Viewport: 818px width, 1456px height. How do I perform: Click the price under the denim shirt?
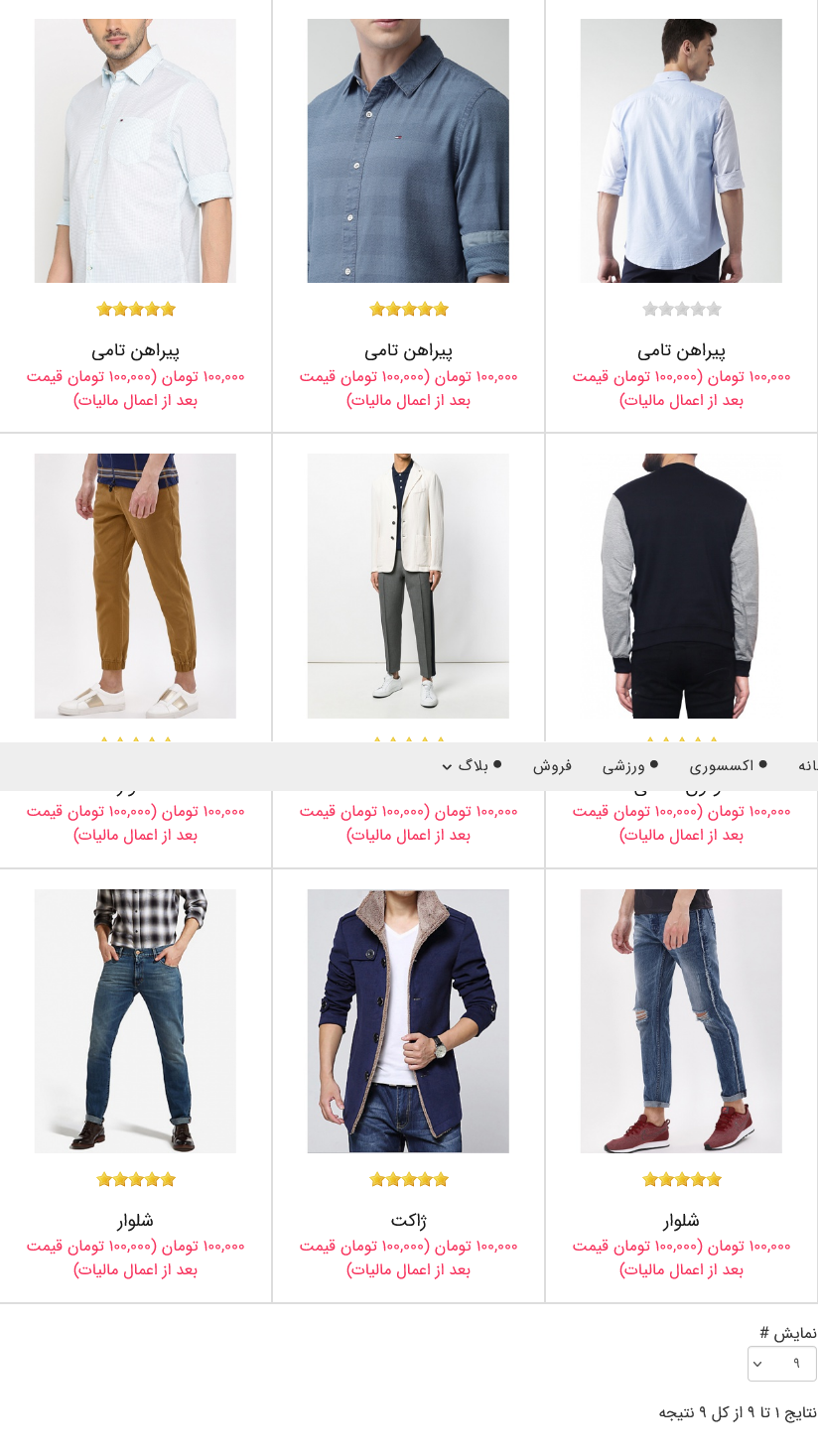(409, 388)
